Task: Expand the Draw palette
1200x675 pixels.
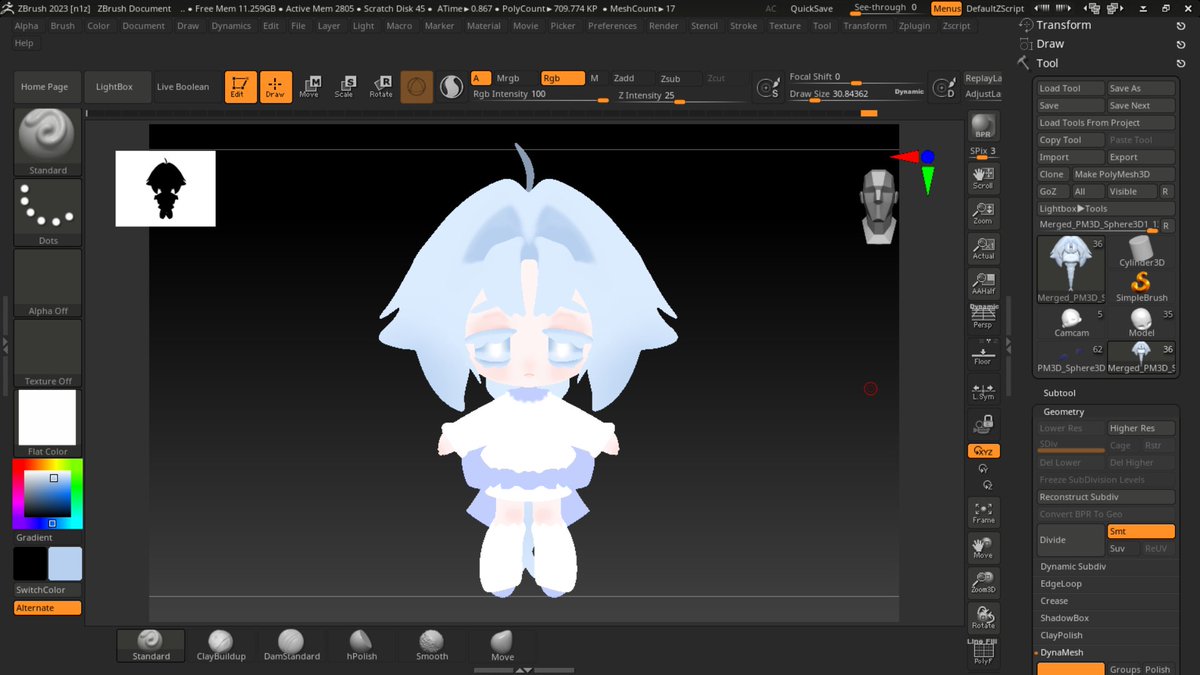Action: tap(1050, 44)
